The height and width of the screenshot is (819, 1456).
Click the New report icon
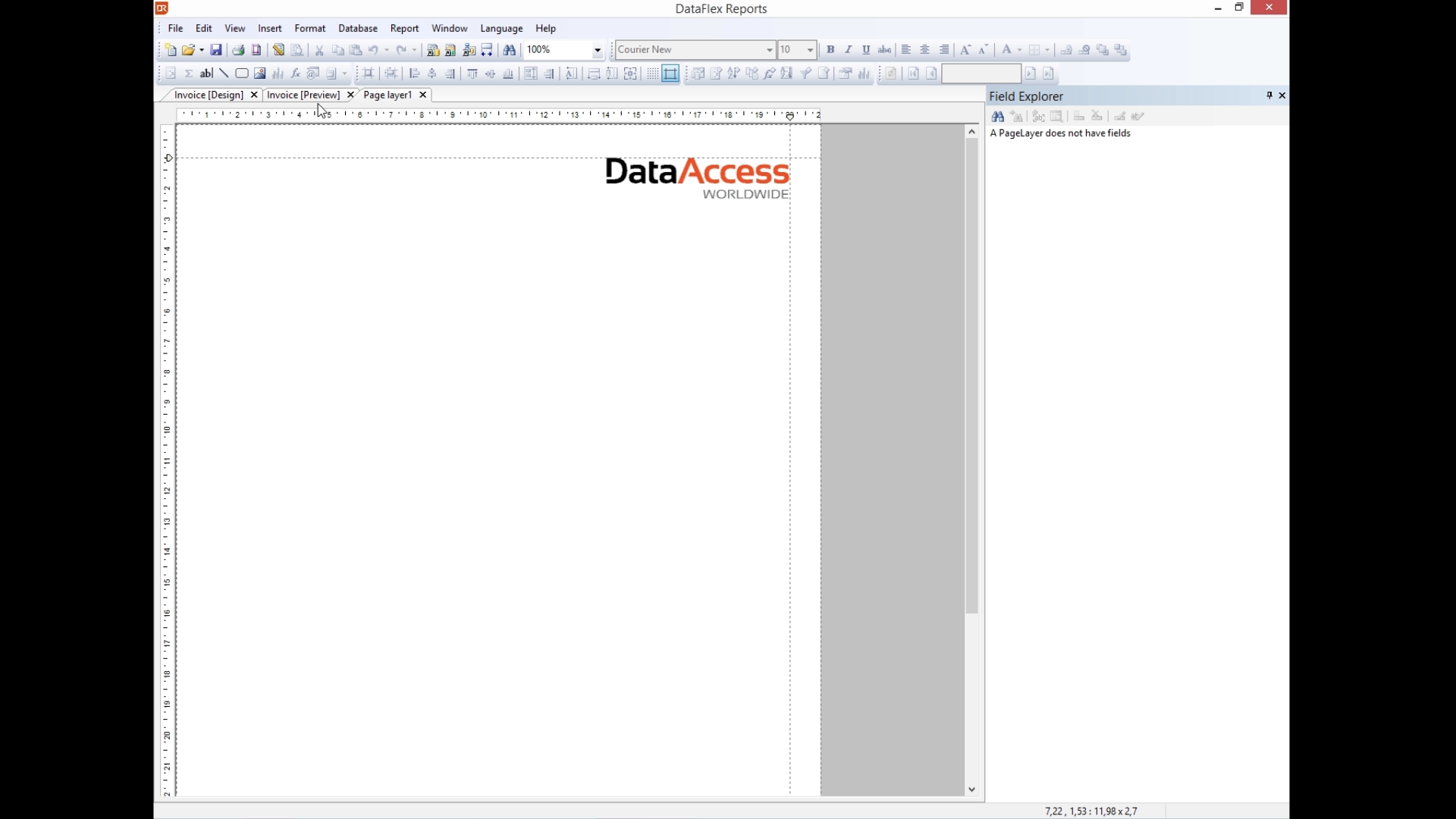pyautogui.click(x=171, y=50)
